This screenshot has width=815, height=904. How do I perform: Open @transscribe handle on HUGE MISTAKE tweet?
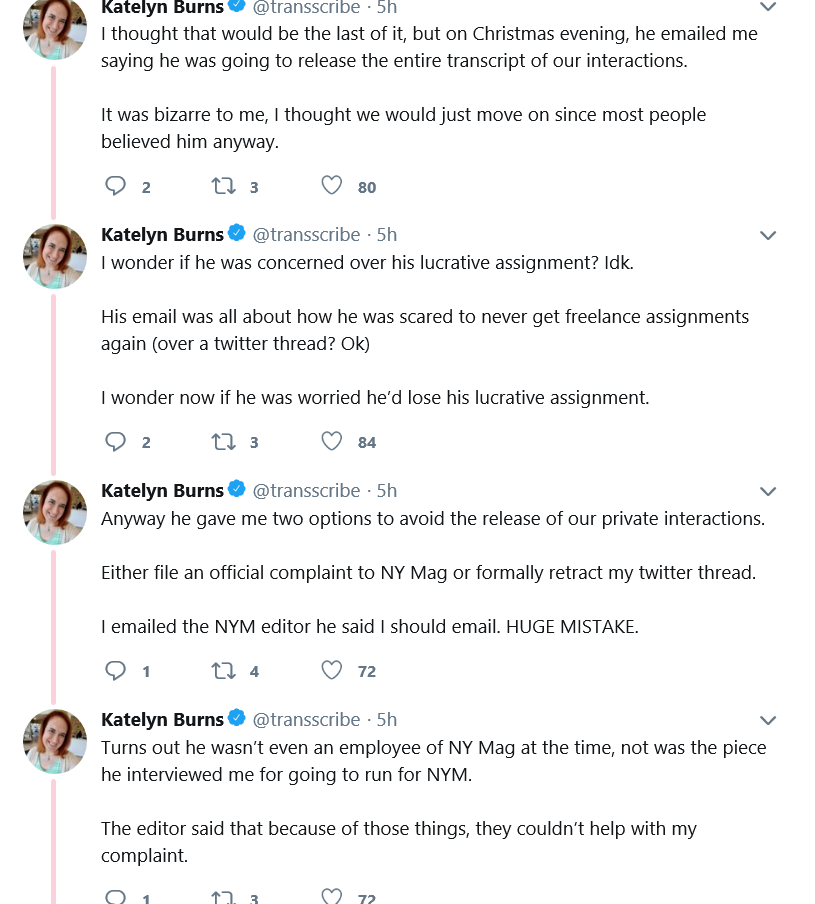pos(306,491)
